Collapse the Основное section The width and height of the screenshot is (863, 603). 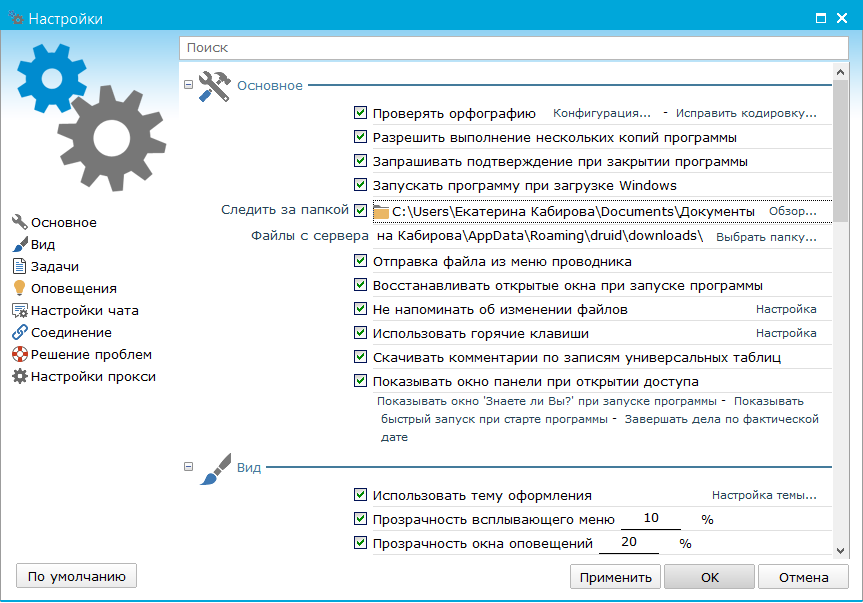[189, 86]
